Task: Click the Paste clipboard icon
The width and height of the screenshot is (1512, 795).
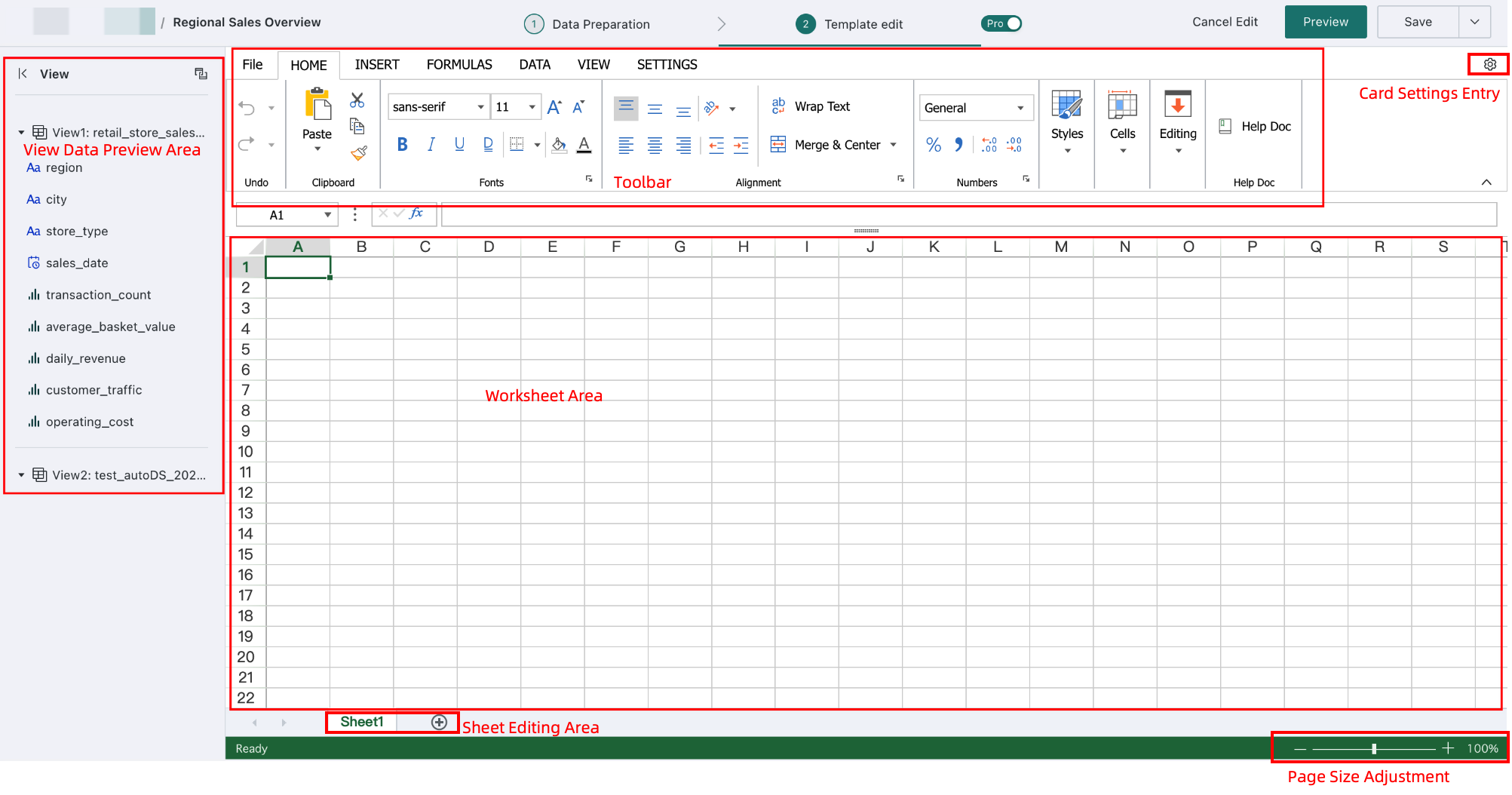Action: coord(317,104)
